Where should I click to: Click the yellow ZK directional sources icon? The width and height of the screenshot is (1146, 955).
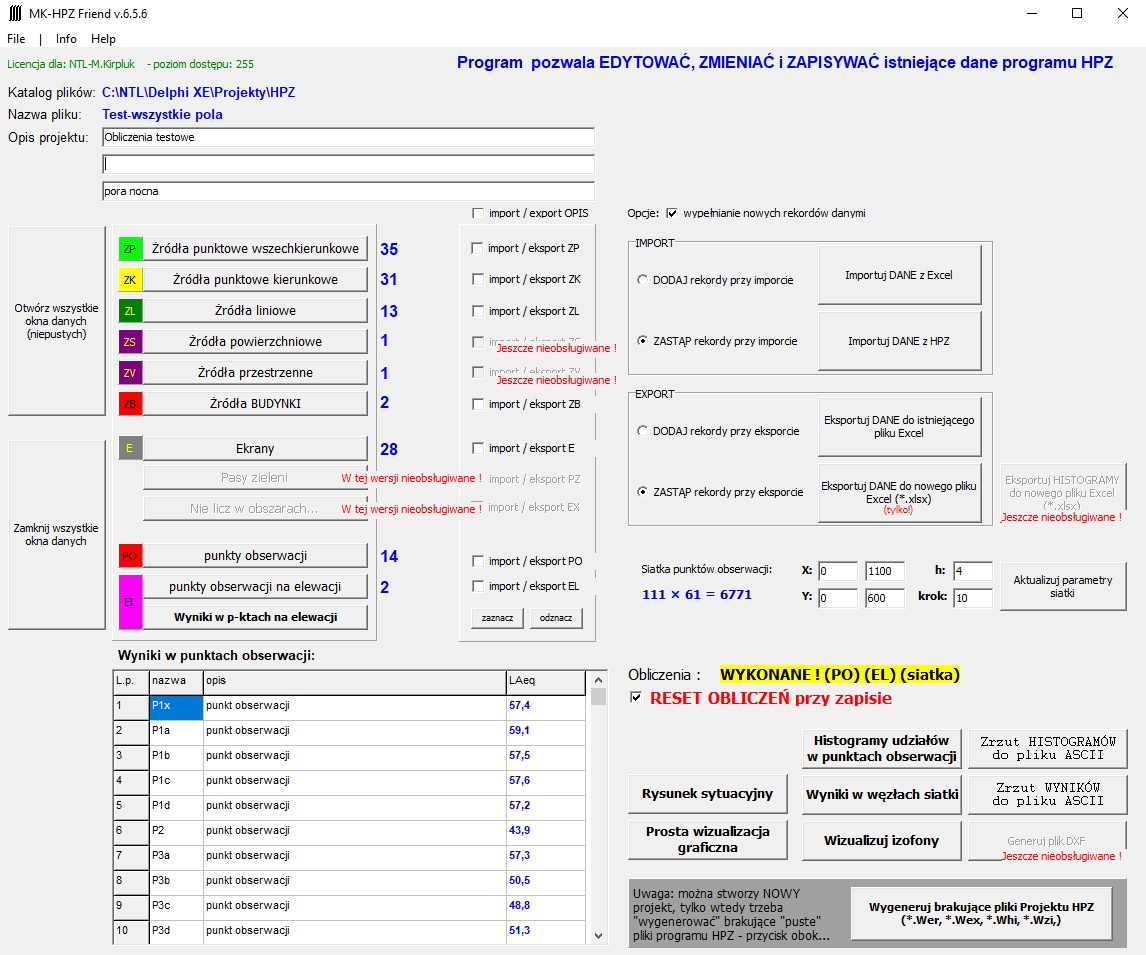[x=129, y=280]
